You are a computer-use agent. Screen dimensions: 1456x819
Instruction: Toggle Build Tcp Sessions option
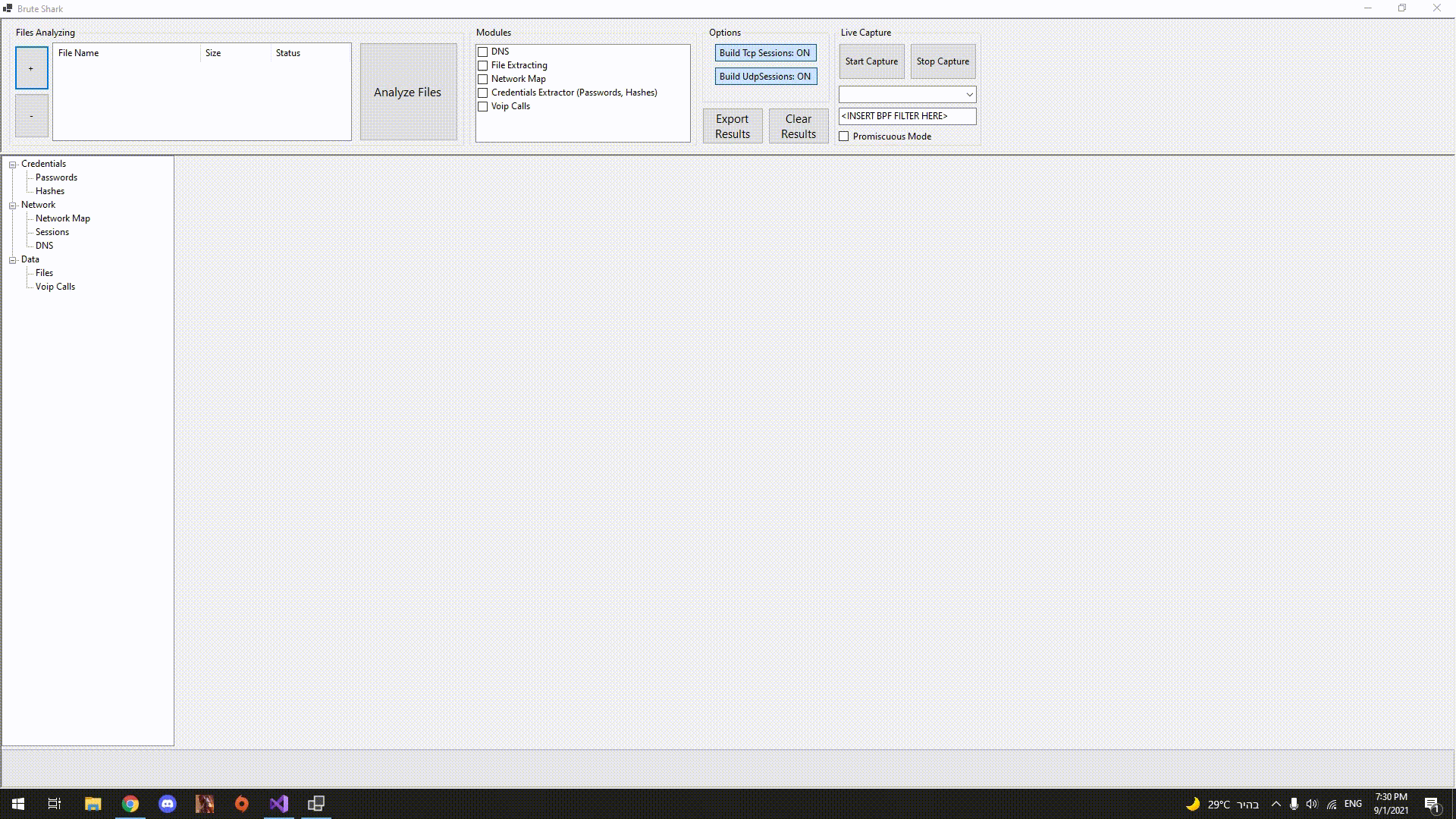(764, 53)
